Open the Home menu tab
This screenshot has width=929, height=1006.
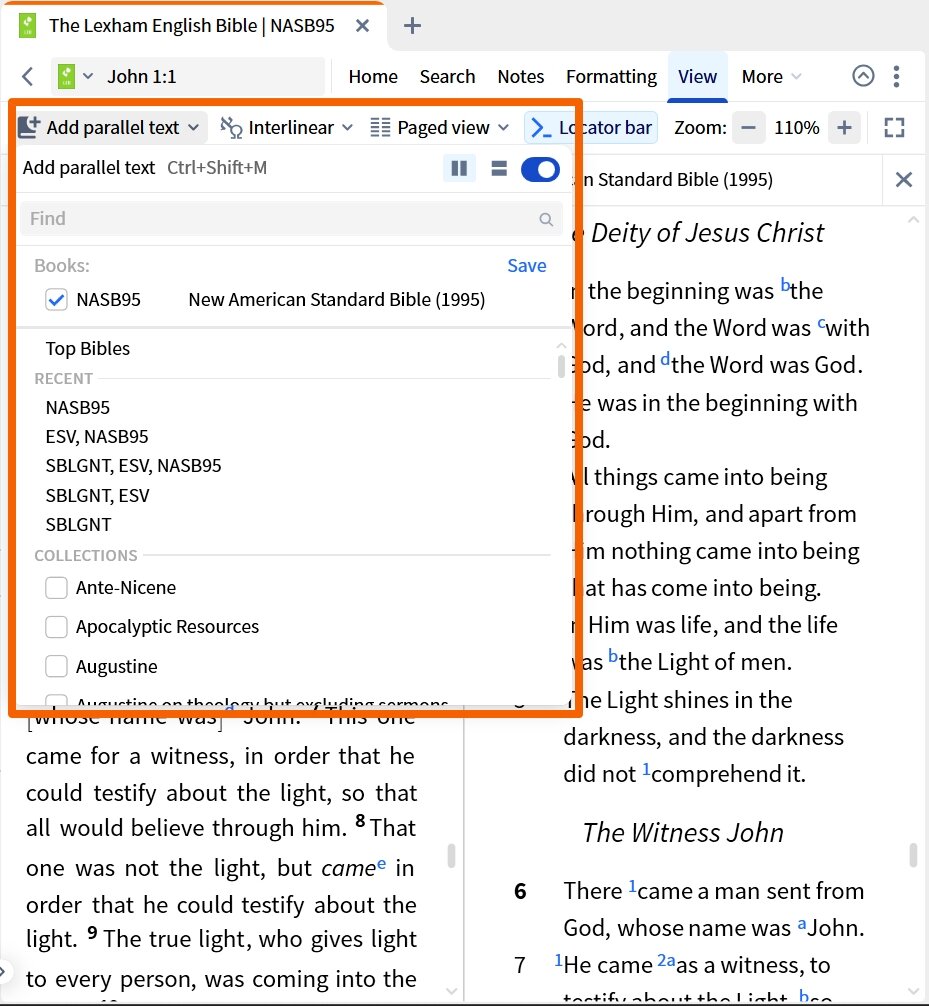[x=373, y=76]
